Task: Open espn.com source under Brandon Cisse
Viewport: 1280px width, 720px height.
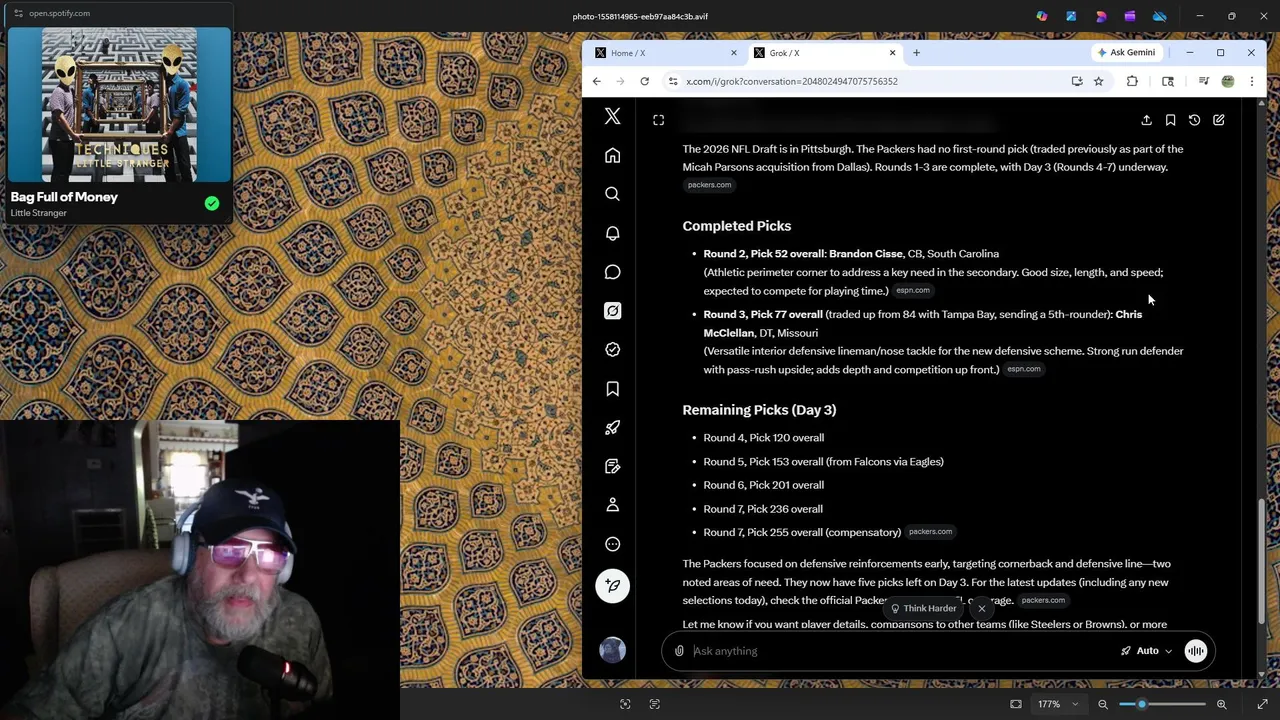Action: click(x=912, y=290)
